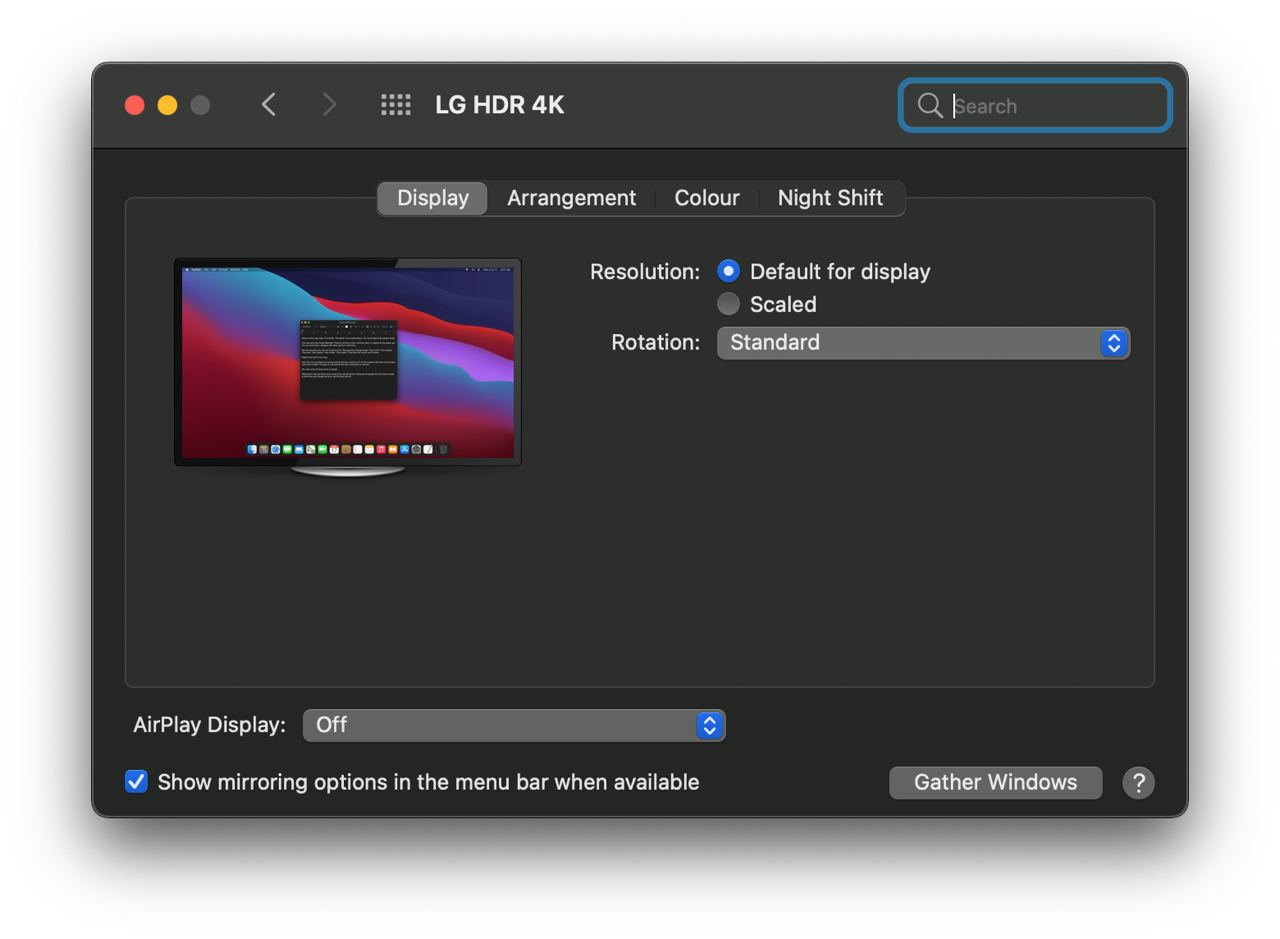Go back with the left chevron

268,105
